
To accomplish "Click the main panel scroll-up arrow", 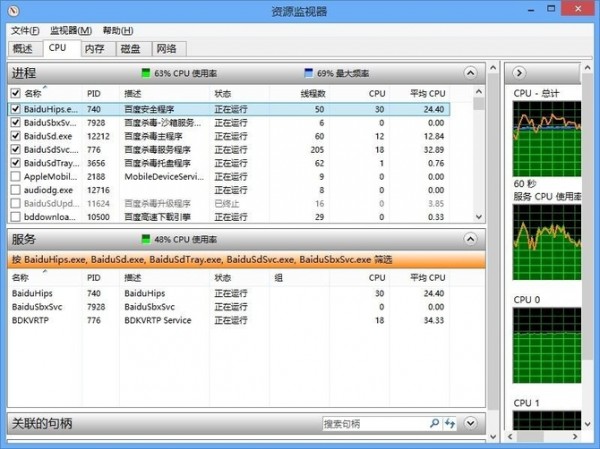I will click(493, 68).
